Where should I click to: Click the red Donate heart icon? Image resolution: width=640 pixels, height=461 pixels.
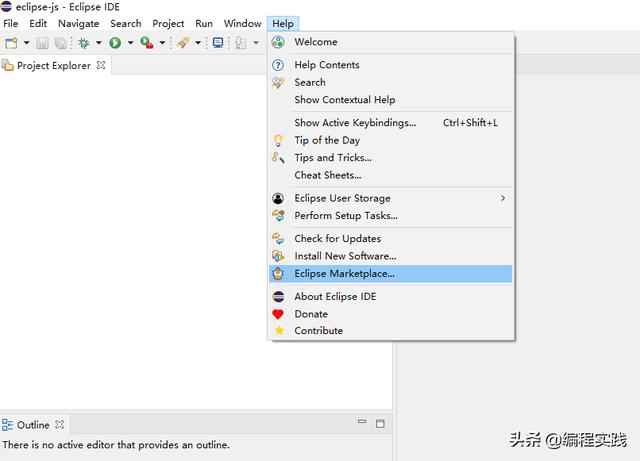click(x=278, y=314)
